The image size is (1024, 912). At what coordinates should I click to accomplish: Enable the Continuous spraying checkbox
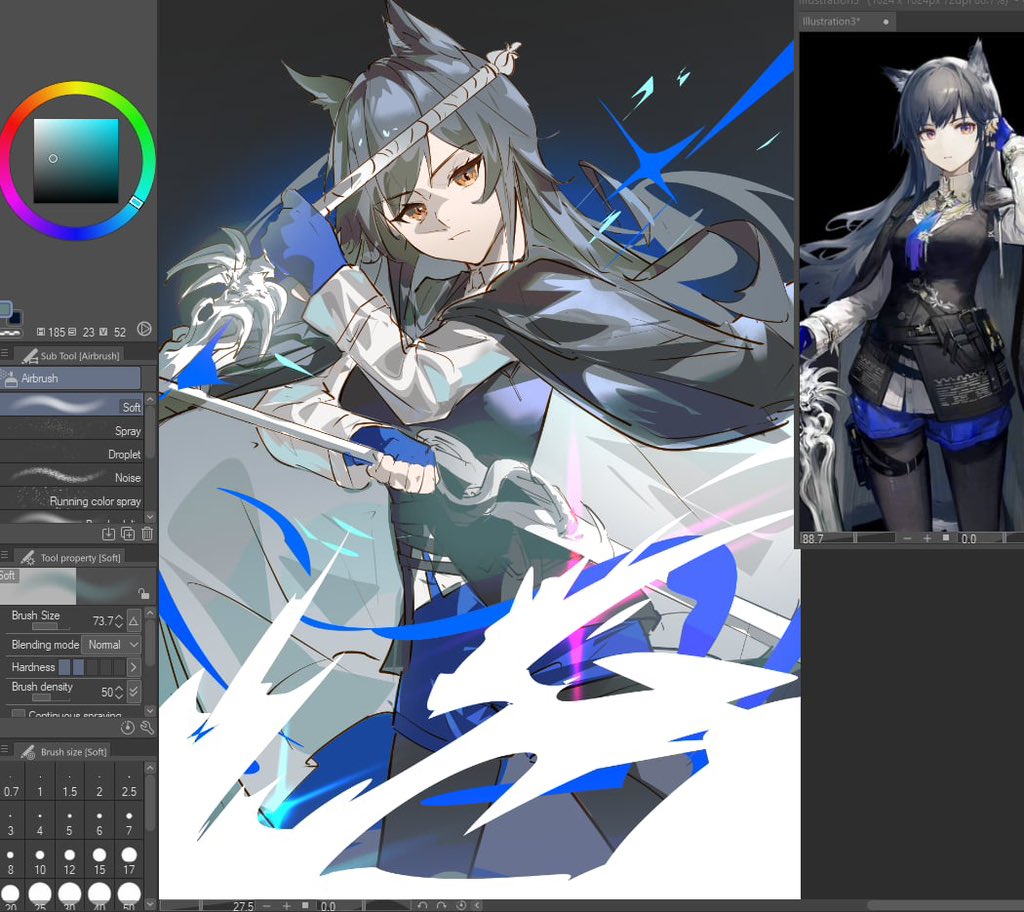point(19,714)
